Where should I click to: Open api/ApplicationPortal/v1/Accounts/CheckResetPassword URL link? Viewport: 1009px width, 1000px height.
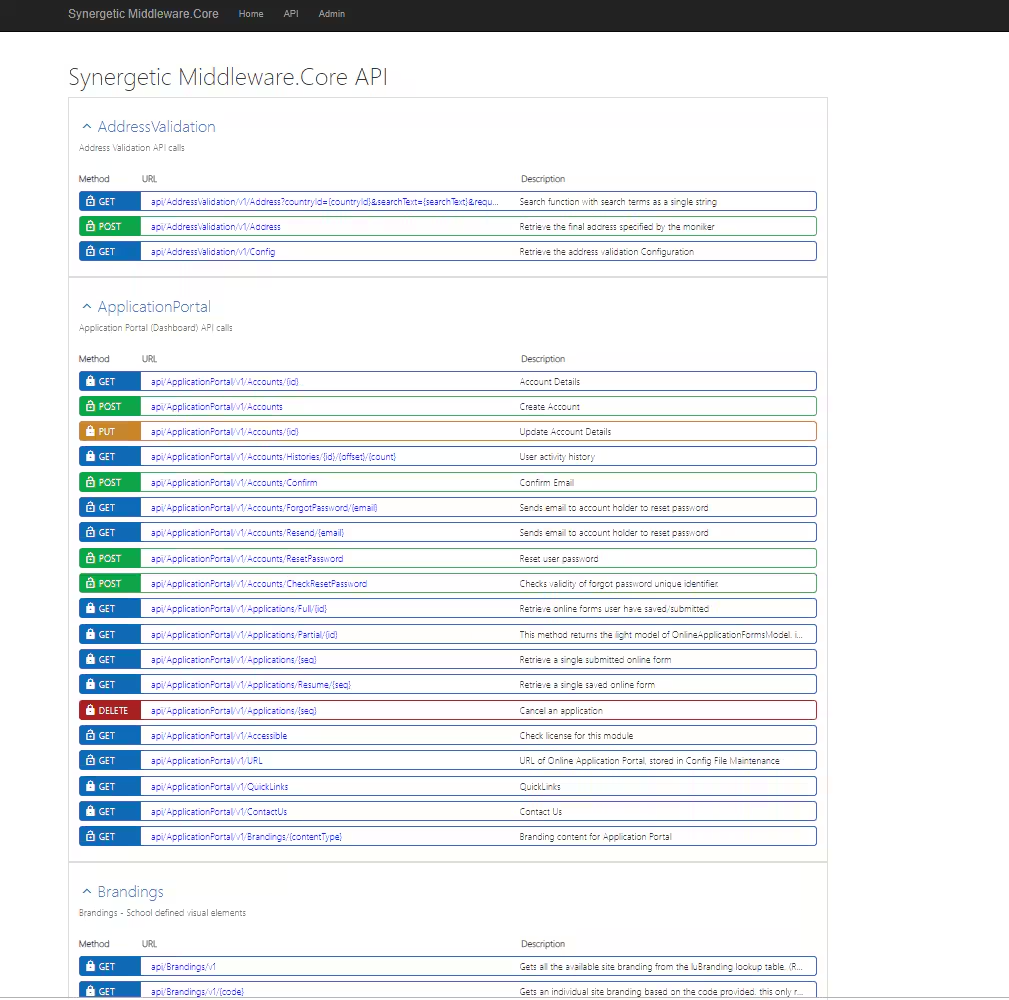259,584
